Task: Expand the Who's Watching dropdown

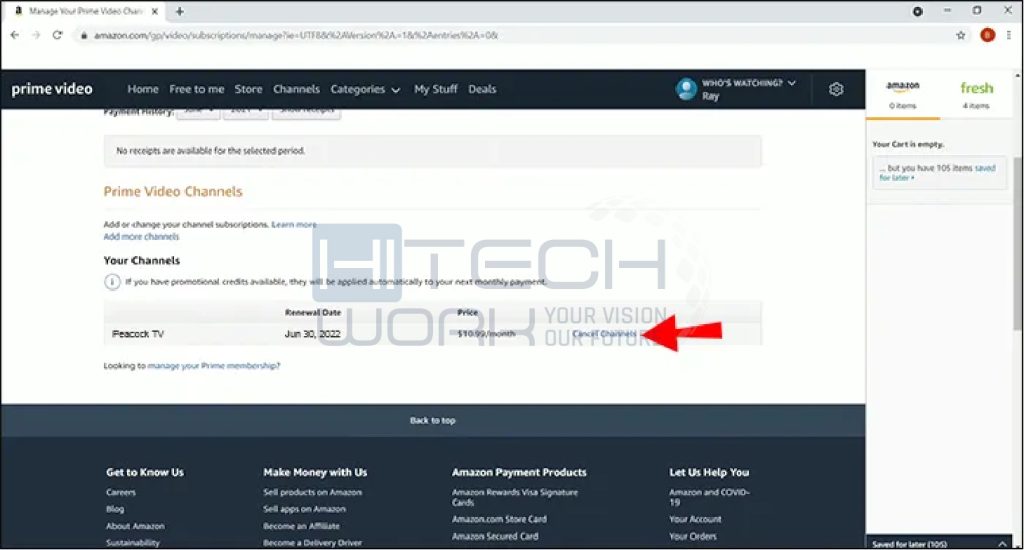Action: (x=748, y=83)
